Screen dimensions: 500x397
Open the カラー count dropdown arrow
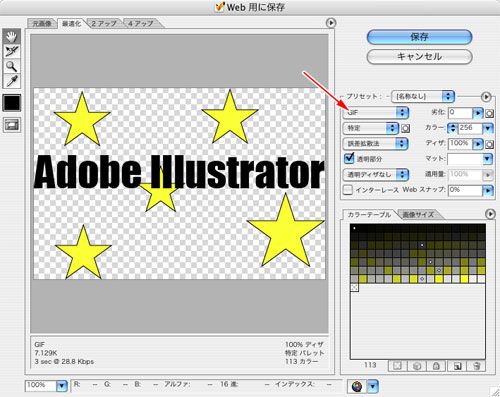pos(488,128)
